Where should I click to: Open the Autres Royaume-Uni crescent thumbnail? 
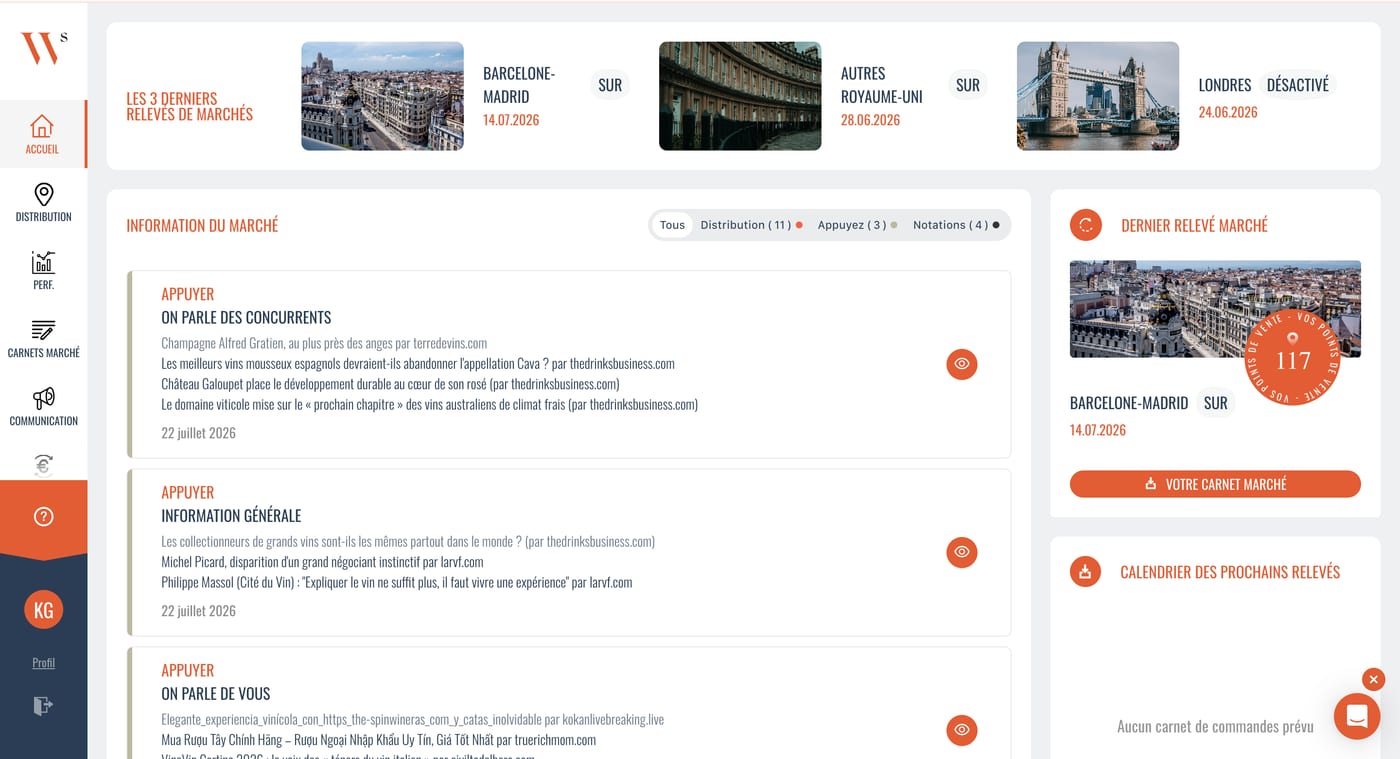[x=740, y=96]
